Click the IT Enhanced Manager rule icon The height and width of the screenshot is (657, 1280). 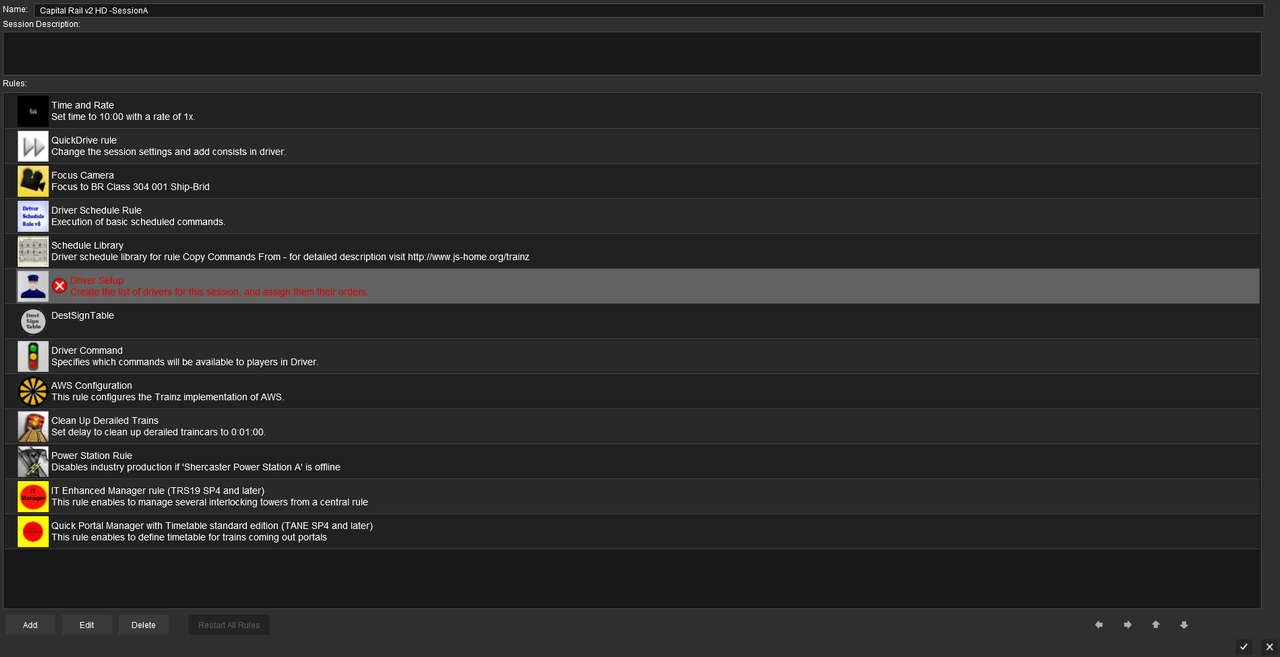tap(33, 496)
